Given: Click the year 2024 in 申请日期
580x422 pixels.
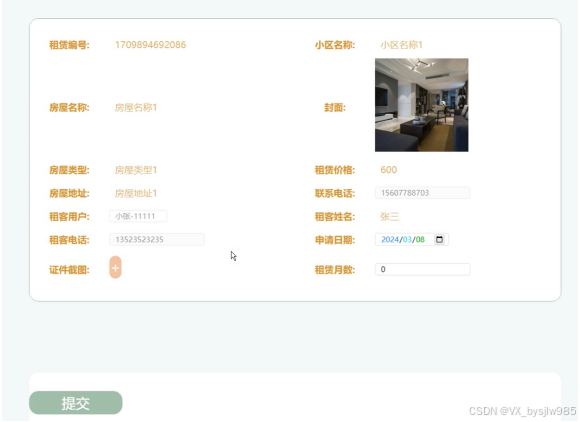Looking at the screenshot, I should pyautogui.click(x=390, y=240).
